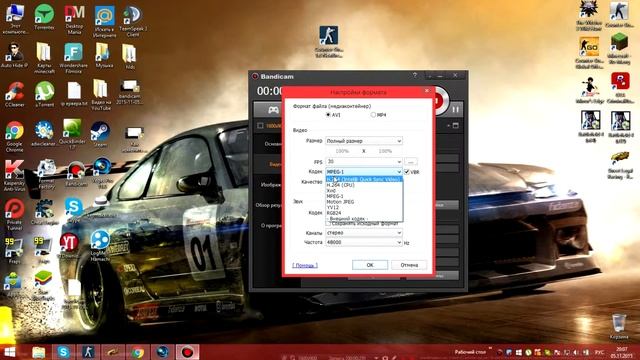Select the MP4 file format radio button
The height and width of the screenshot is (360, 640).
point(373,115)
